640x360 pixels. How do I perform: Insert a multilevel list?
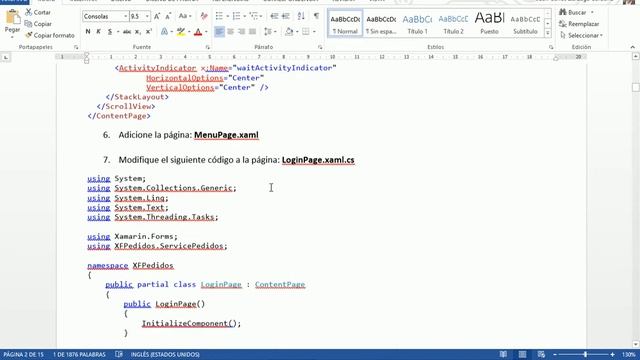point(254,16)
